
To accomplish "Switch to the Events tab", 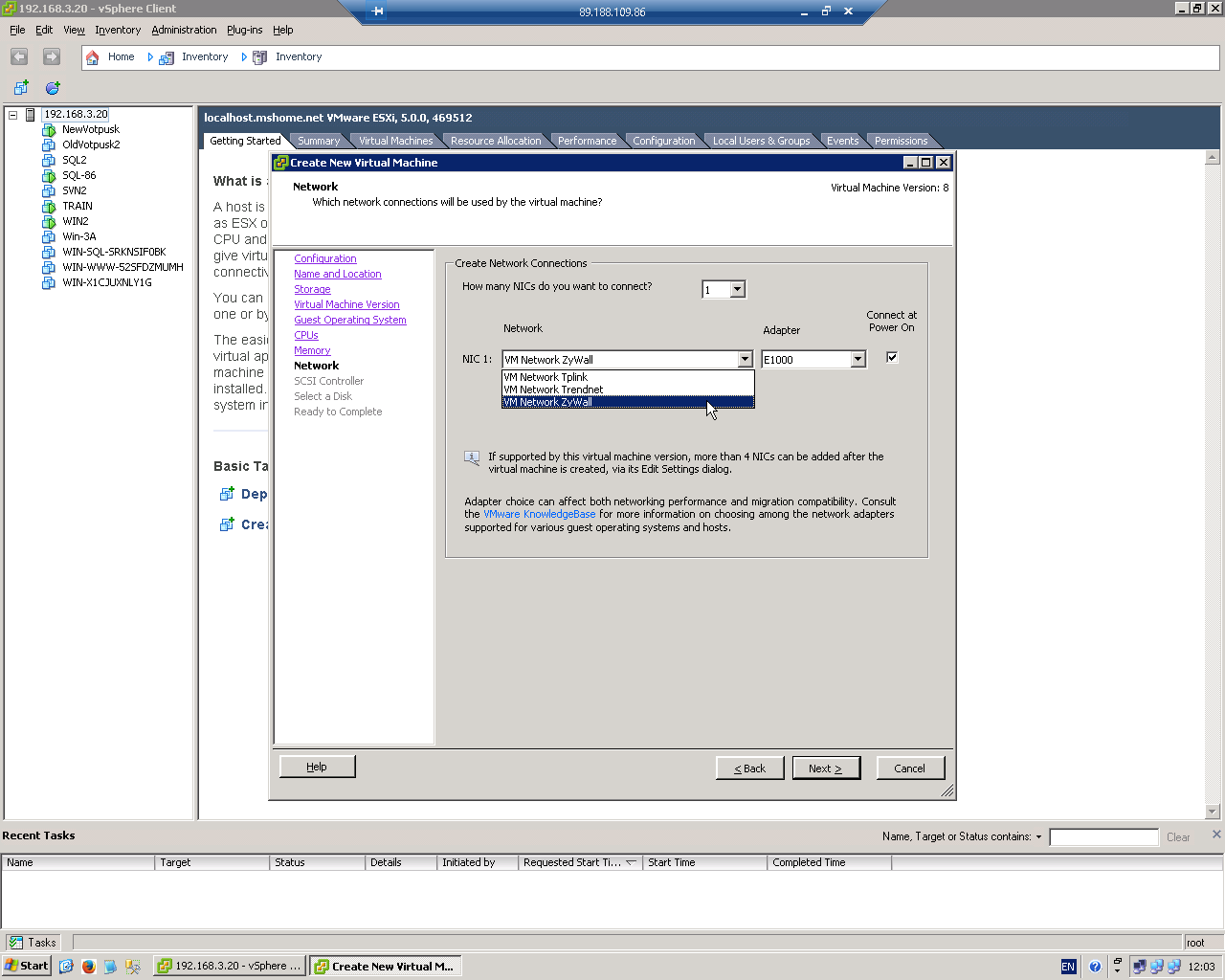I will (843, 141).
